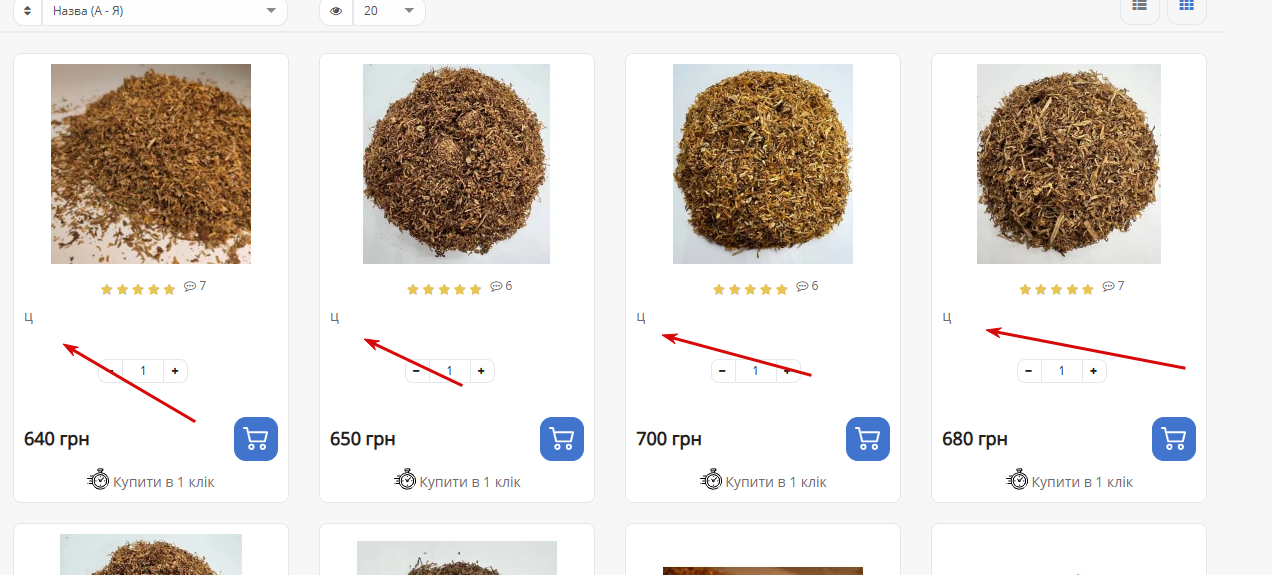Click the price text '650 грн'
Image resolution: width=1272 pixels, height=575 pixels.
tap(363, 439)
